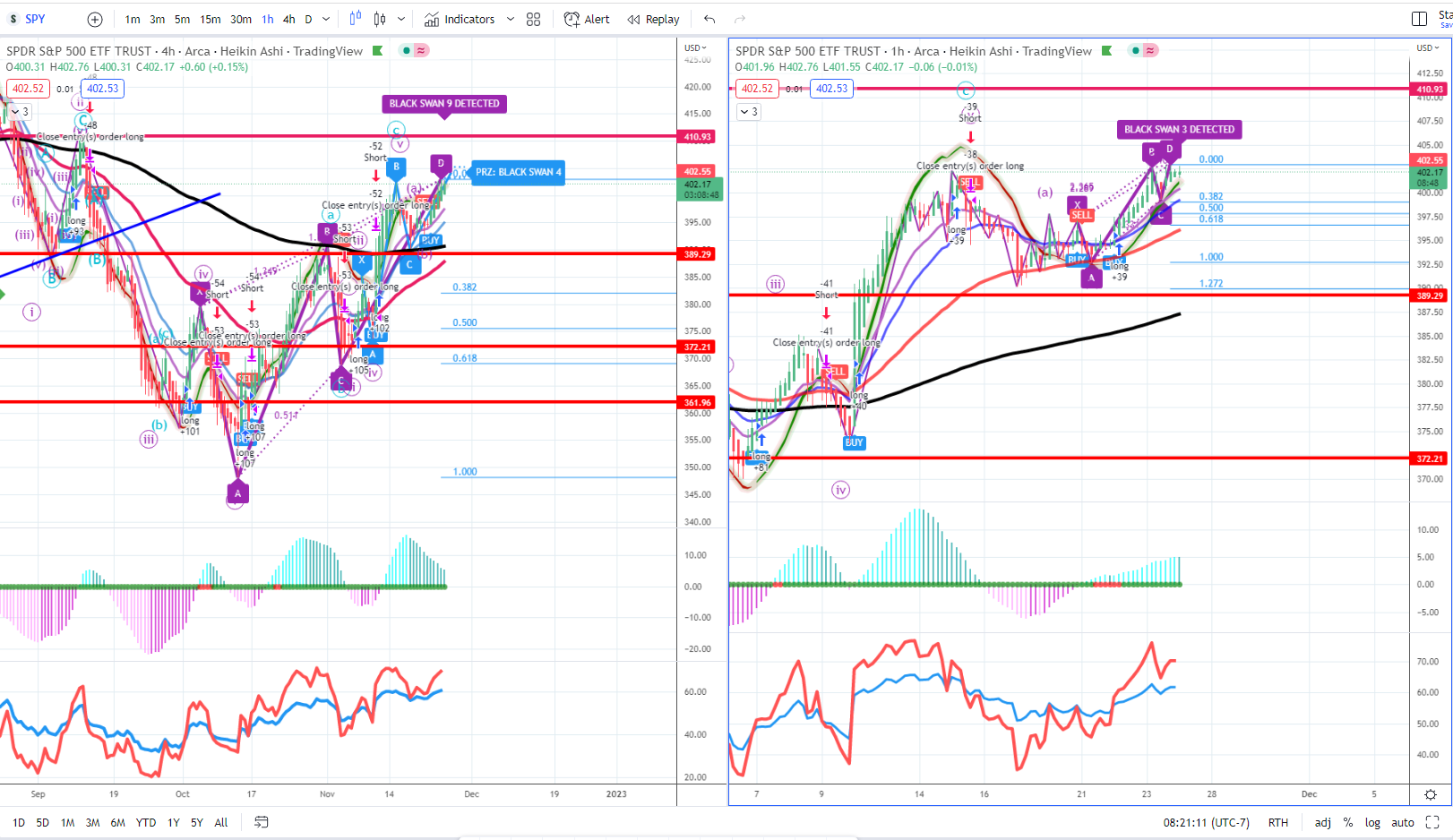Open the go to date calendar icon
Viewport: 1453px width, 840px height.
(x=261, y=822)
